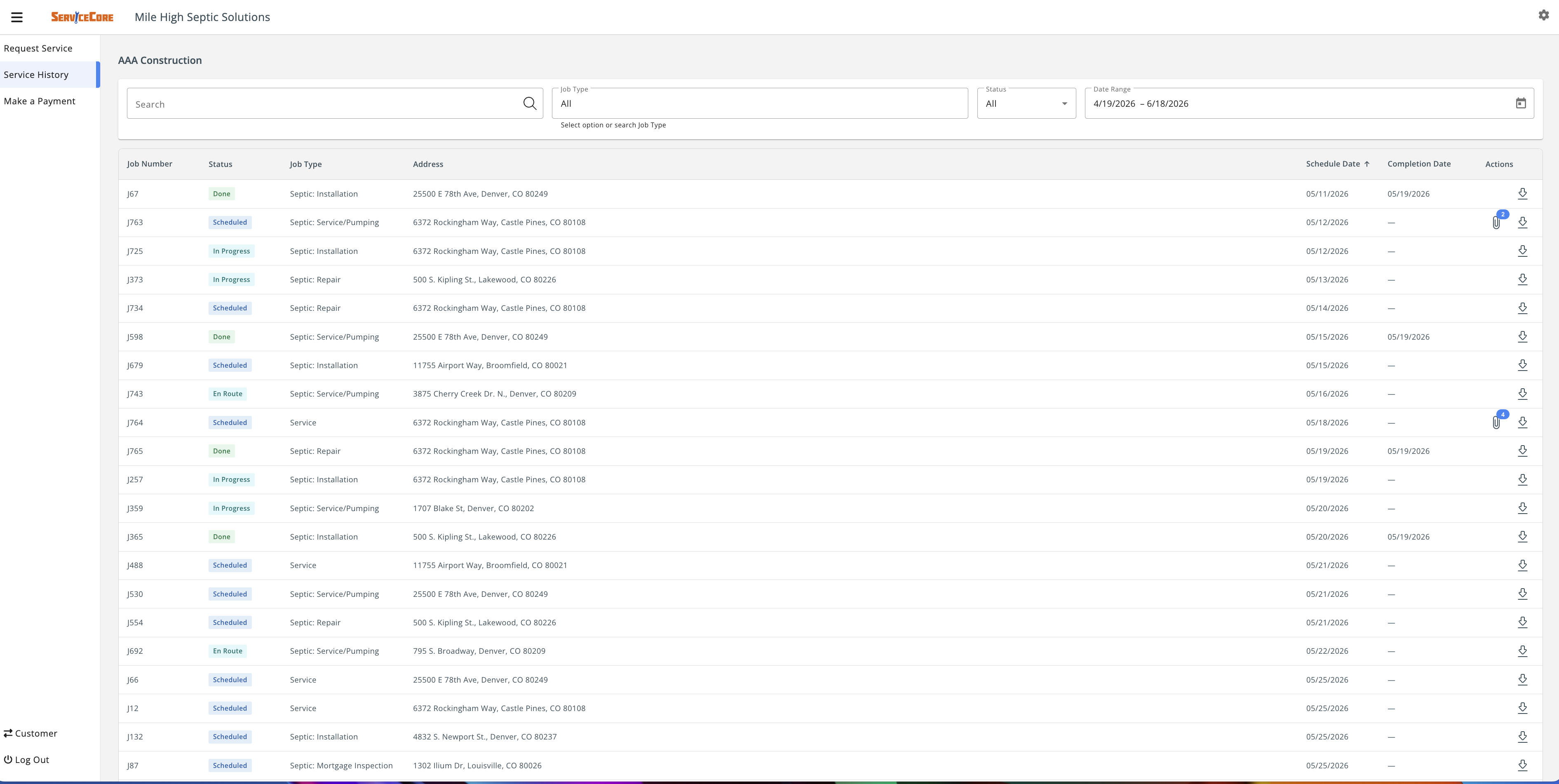Download job J530 record
Image resolution: width=1559 pixels, height=784 pixels.
pos(1523,594)
